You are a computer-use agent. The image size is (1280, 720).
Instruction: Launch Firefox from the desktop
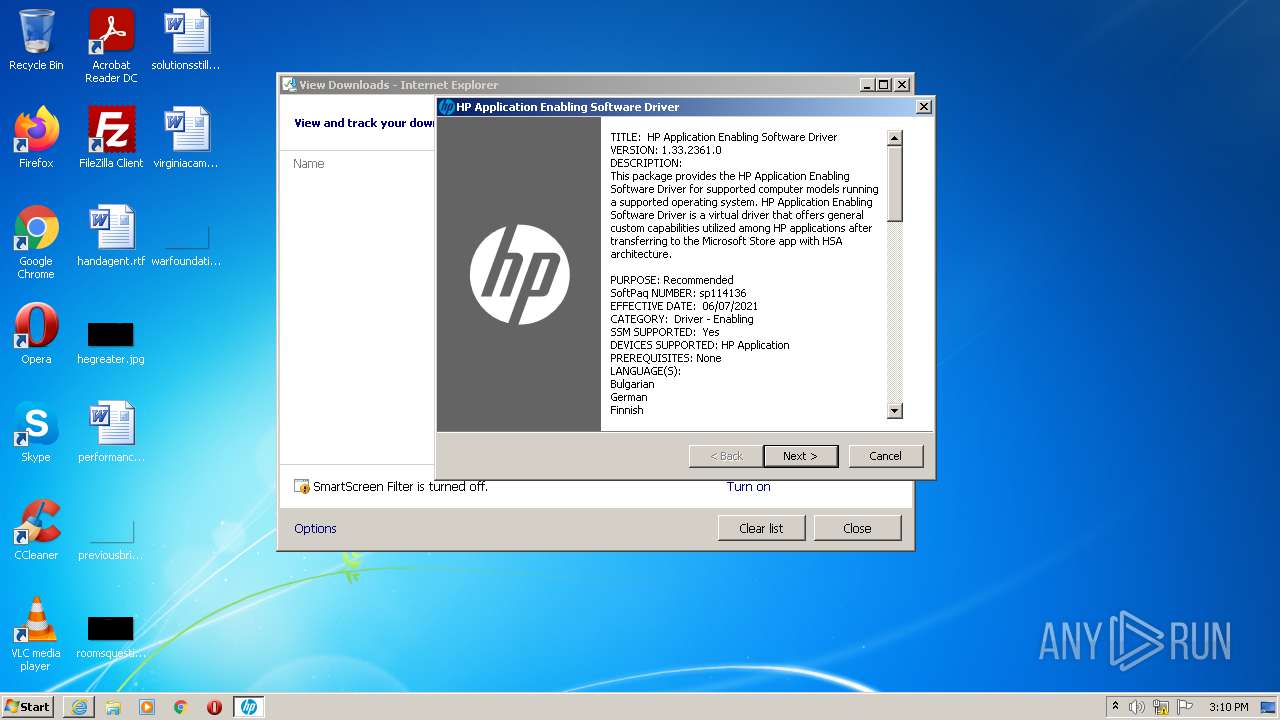click(36, 138)
